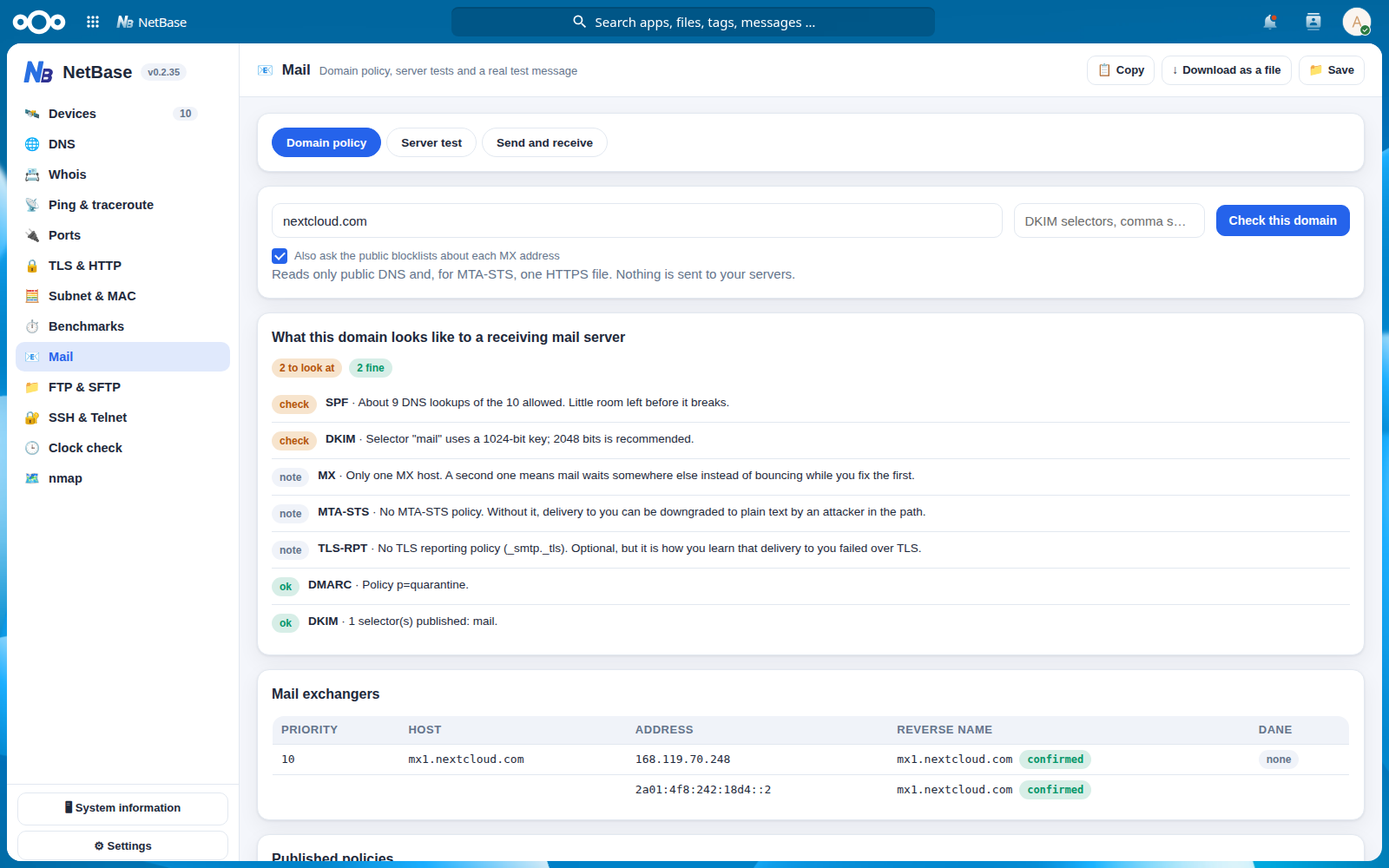Click the nmap map icon
This screenshot has height=868, width=1389.
click(32, 478)
